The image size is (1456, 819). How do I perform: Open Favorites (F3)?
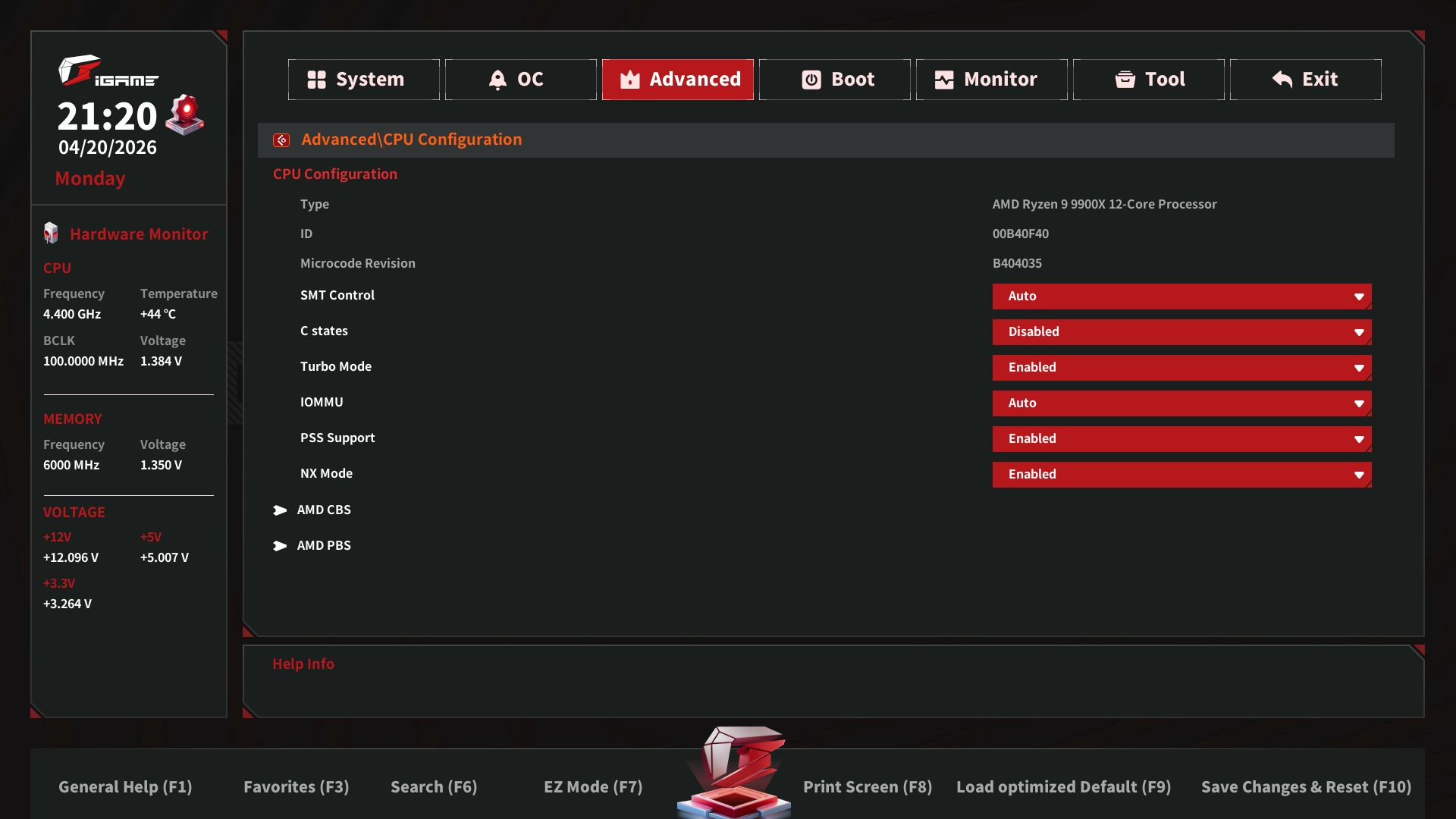coord(297,787)
